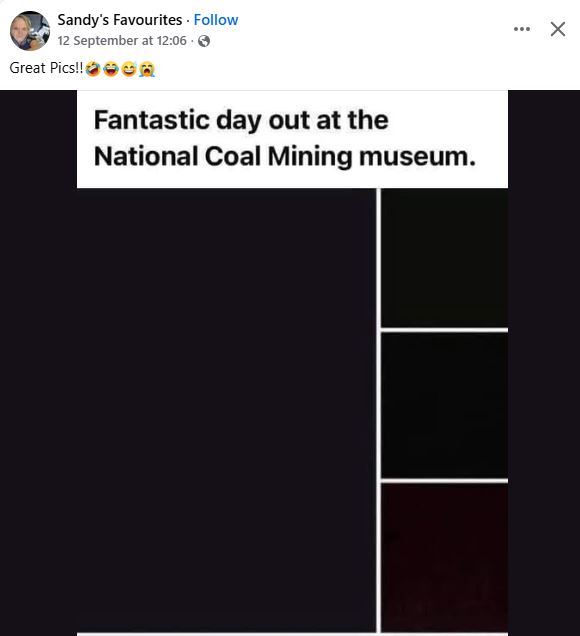580x636 pixels.
Task: Open the top-right dark collage photo
Action: pos(445,258)
